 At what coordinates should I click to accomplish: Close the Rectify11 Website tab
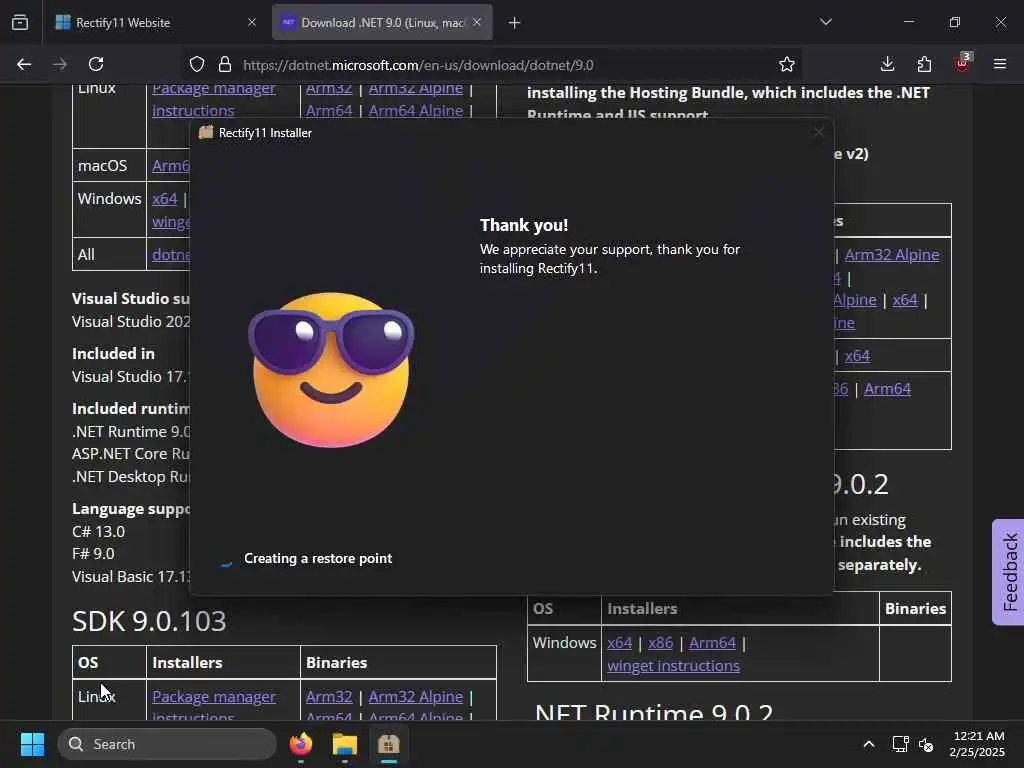[x=252, y=22]
